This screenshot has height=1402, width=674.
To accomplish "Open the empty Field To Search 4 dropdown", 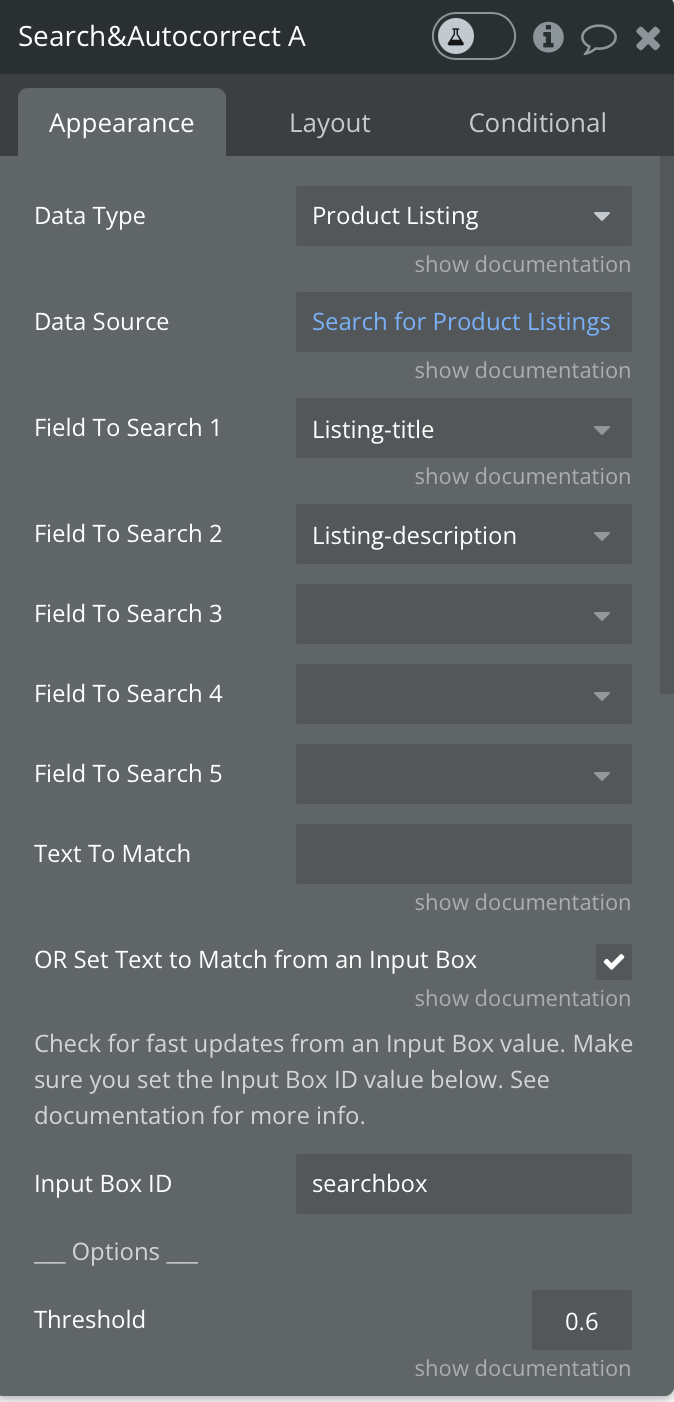I will click(x=463, y=694).
